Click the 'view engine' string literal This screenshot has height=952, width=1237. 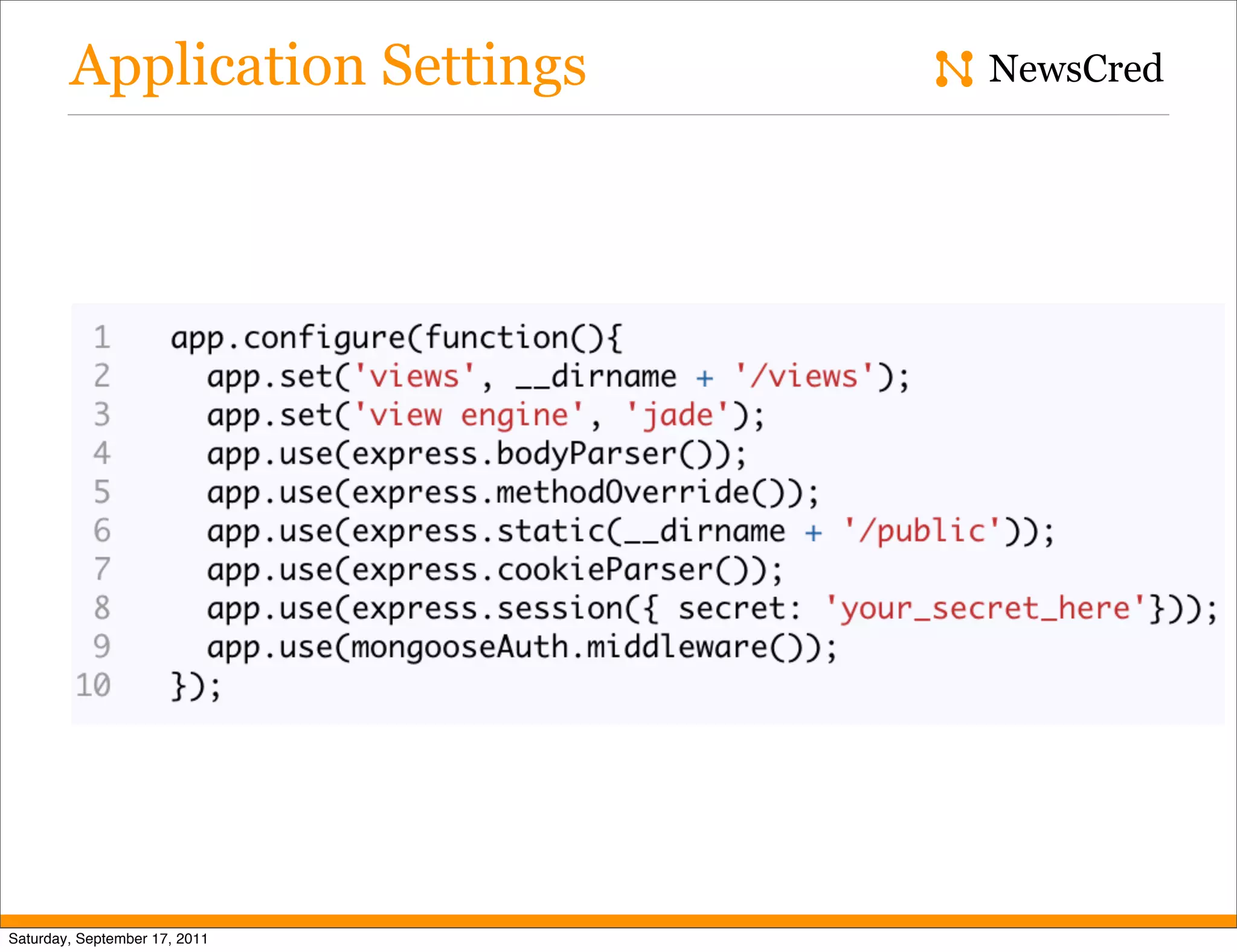(x=469, y=416)
